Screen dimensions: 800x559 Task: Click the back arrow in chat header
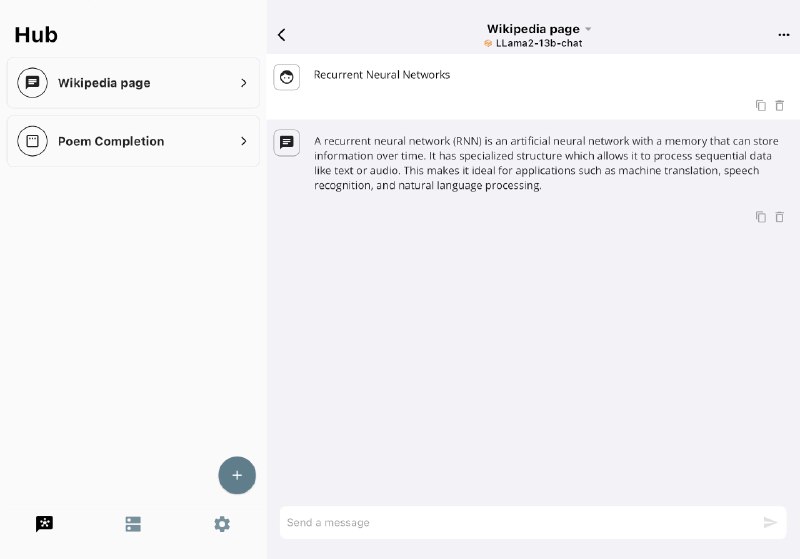[282, 35]
